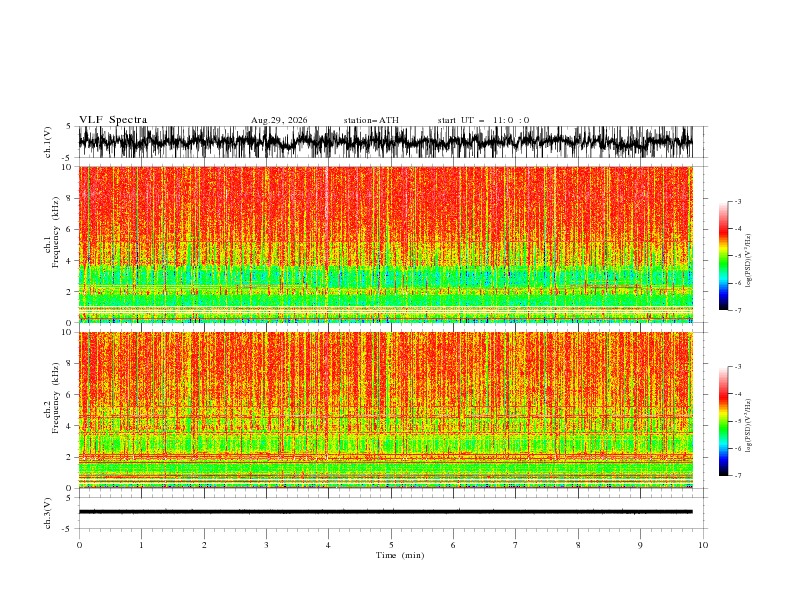The image size is (792, 612).
Task: Click the ch.3 voltage waveform strip
Action: pyautogui.click(x=385, y=512)
